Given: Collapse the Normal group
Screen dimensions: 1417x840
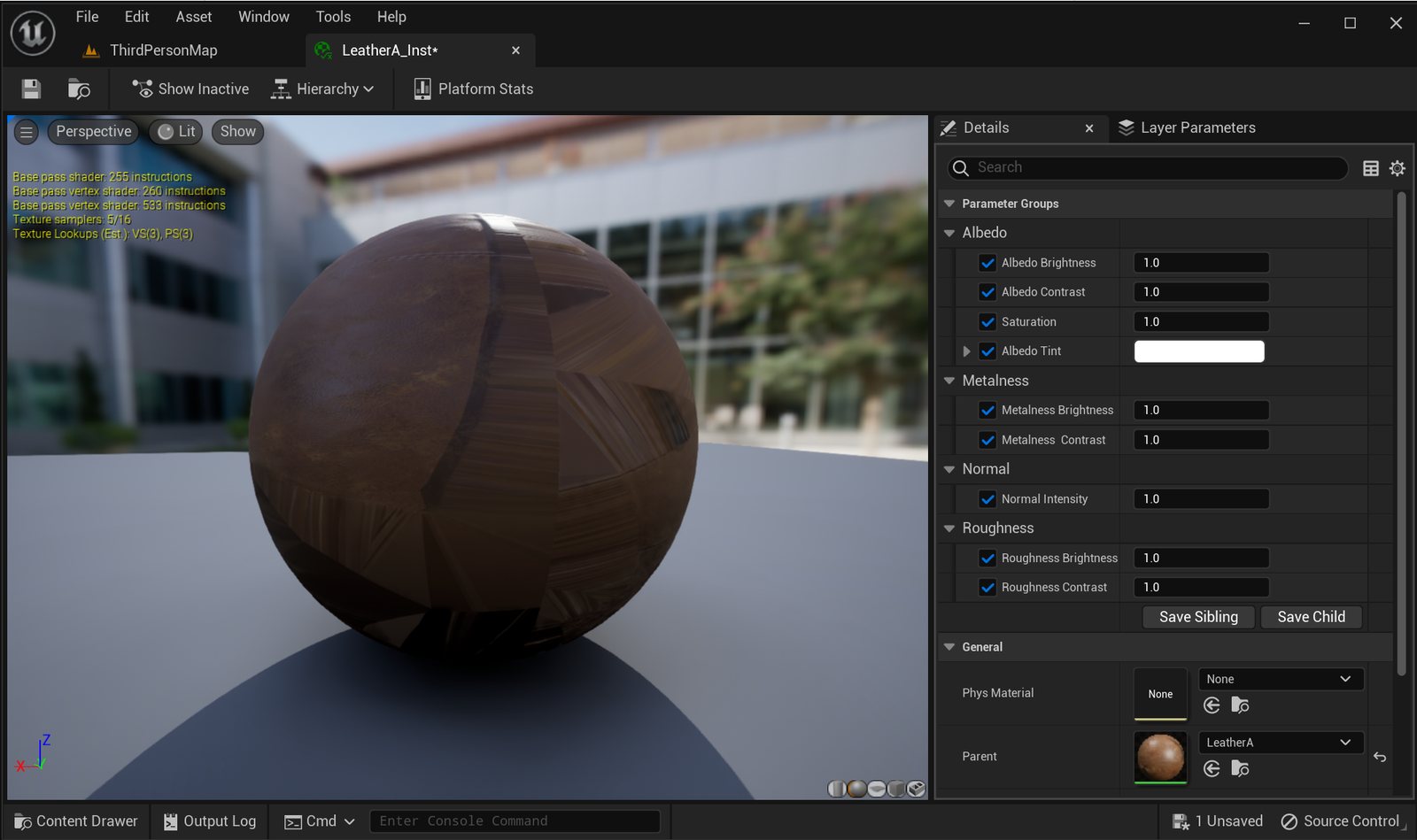Looking at the screenshot, I should pos(949,469).
